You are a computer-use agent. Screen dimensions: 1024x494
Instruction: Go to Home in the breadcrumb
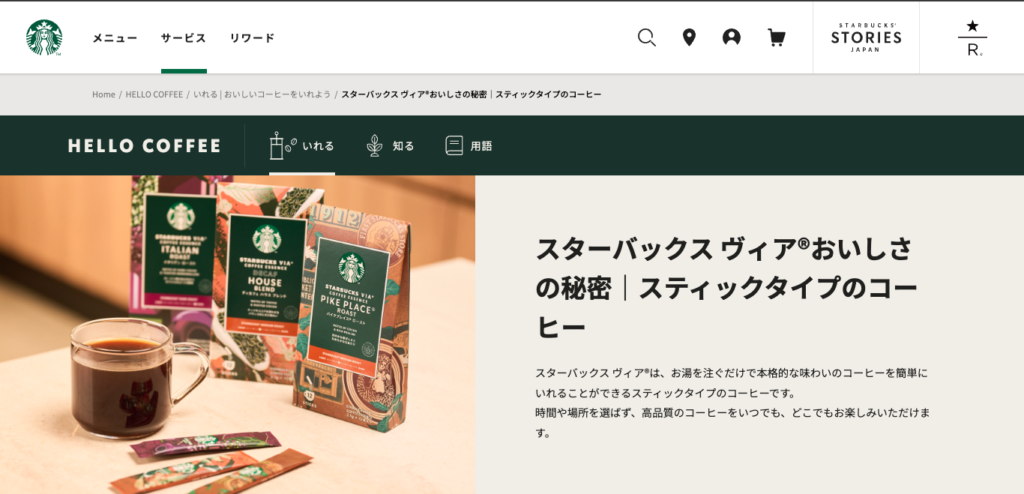coord(103,95)
